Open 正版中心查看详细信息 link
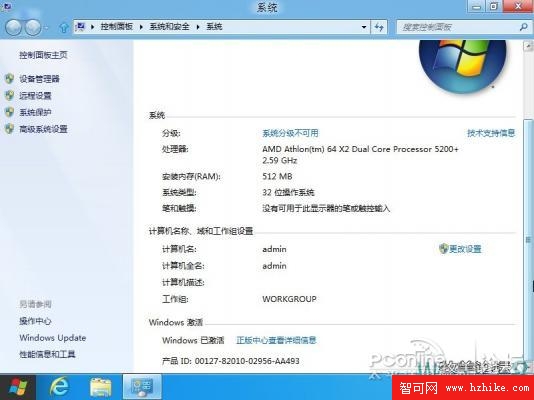 tap(276, 340)
